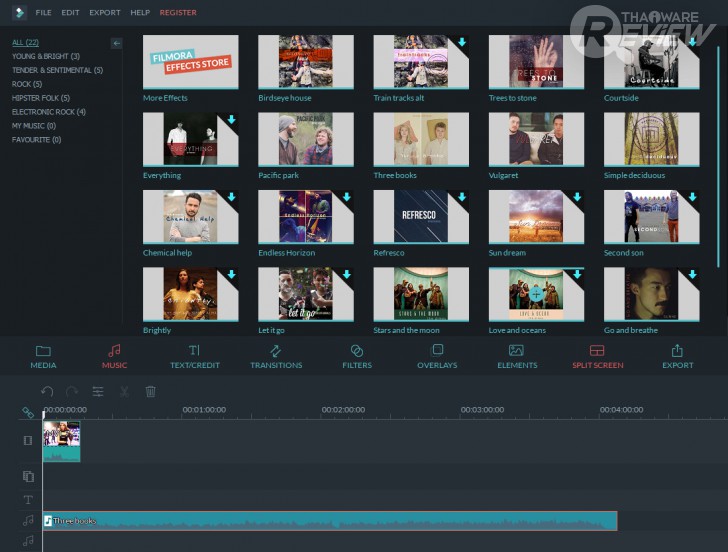Undo the last timeline action
The height and width of the screenshot is (552, 728).
coord(47,391)
